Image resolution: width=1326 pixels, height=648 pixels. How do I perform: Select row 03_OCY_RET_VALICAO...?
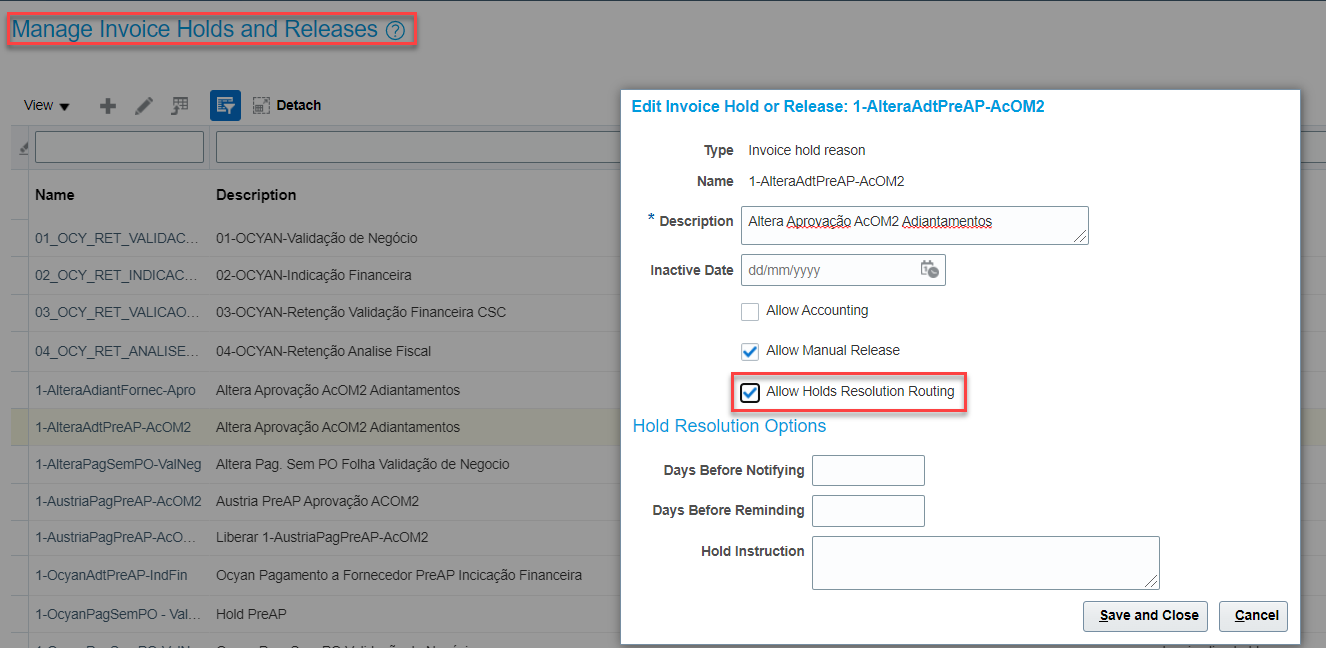117,313
